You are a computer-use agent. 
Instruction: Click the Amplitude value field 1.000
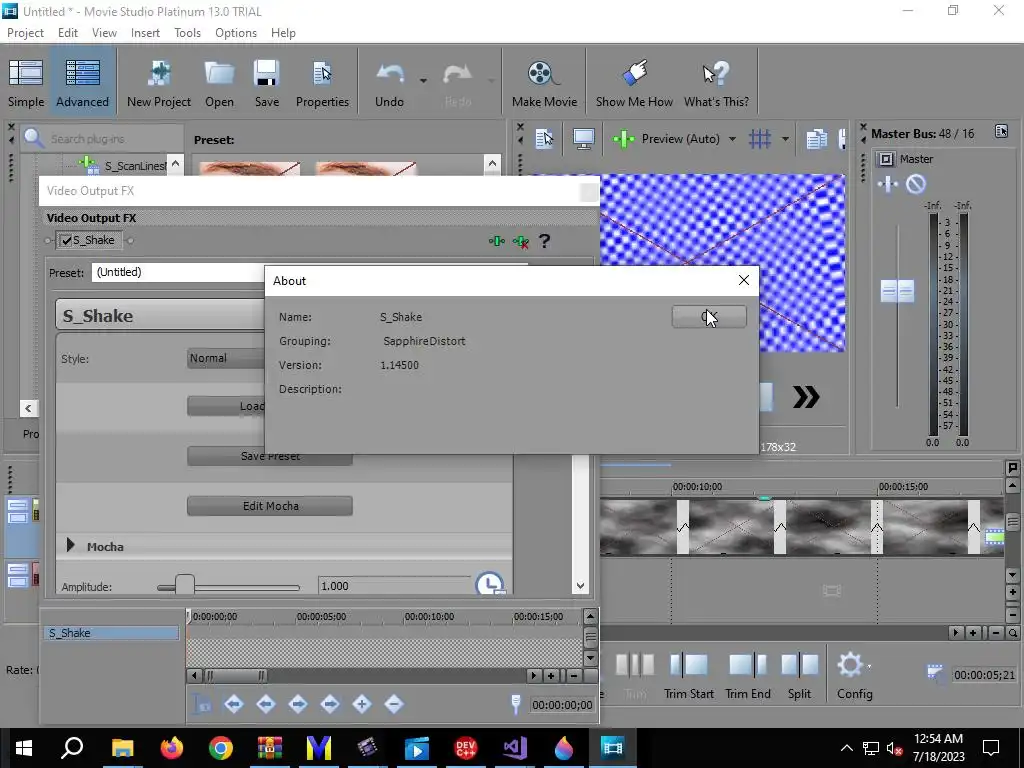[394, 586]
